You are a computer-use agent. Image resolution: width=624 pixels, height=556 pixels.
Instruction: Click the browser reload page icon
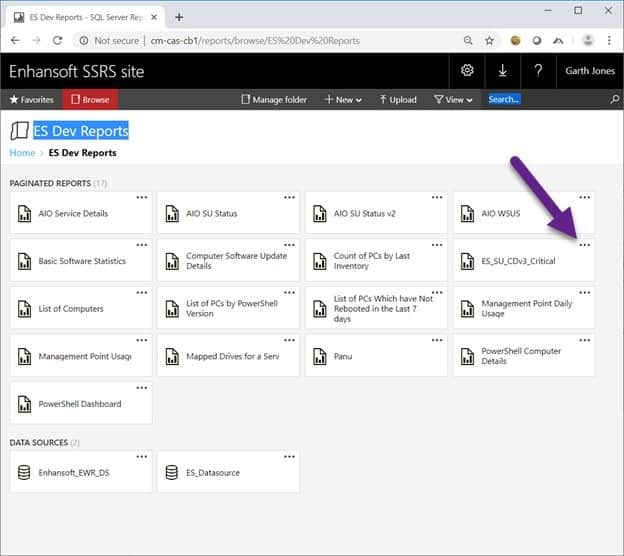pyautogui.click(x=58, y=41)
